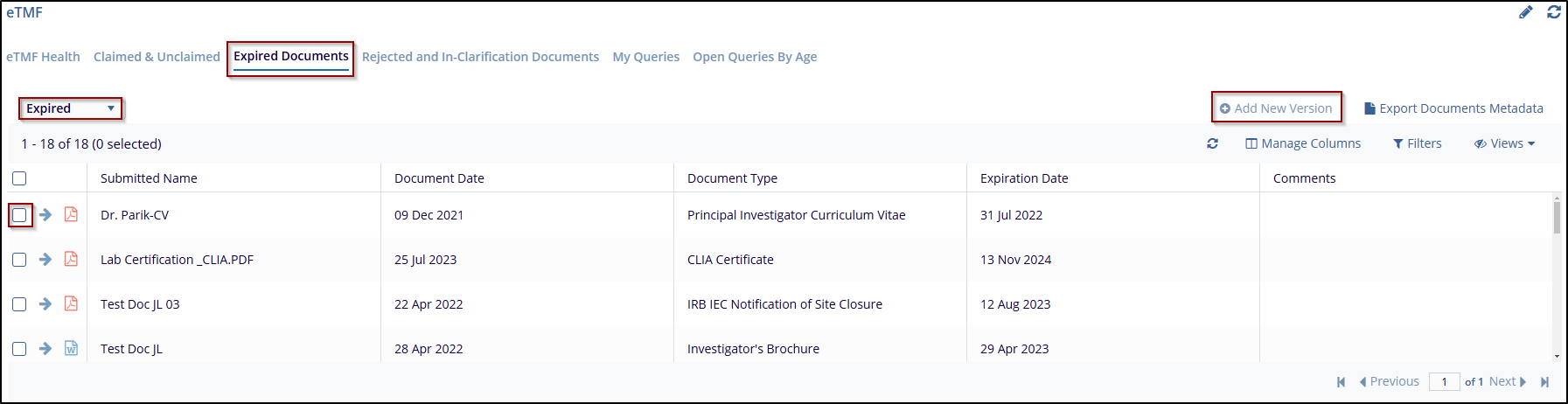
Task: Open the My Queries tab
Action: (645, 57)
